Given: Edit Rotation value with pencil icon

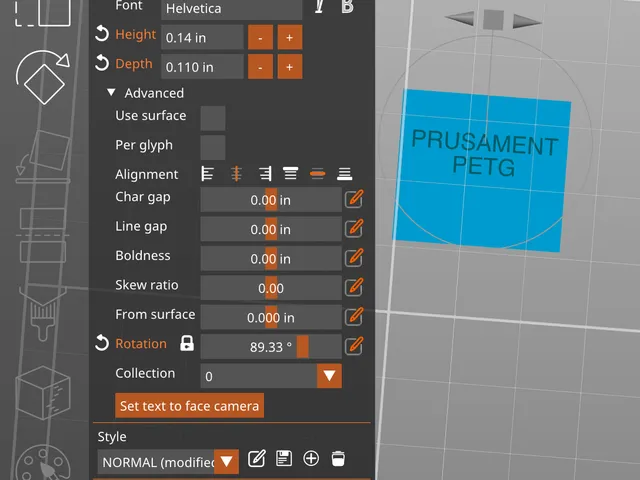Looking at the screenshot, I should click(354, 346).
